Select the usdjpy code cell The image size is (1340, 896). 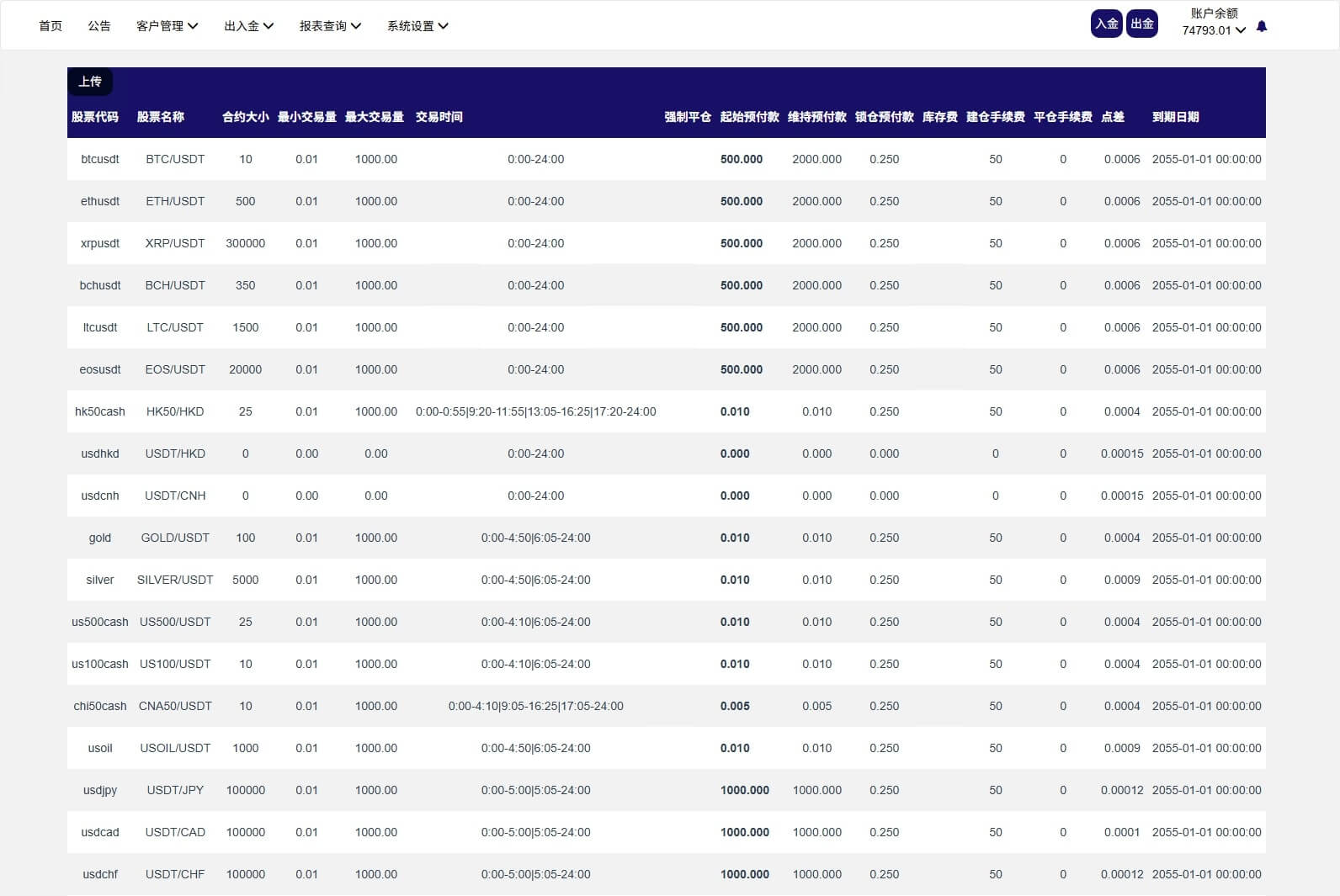[x=100, y=790]
